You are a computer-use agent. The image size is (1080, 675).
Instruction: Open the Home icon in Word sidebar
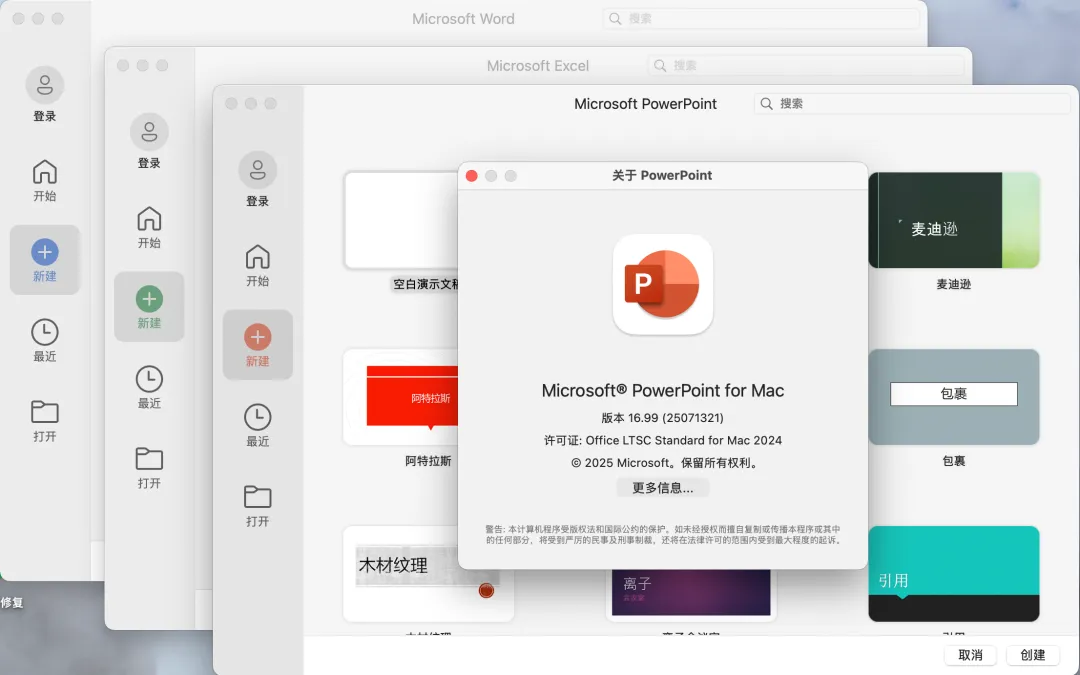tap(45, 172)
